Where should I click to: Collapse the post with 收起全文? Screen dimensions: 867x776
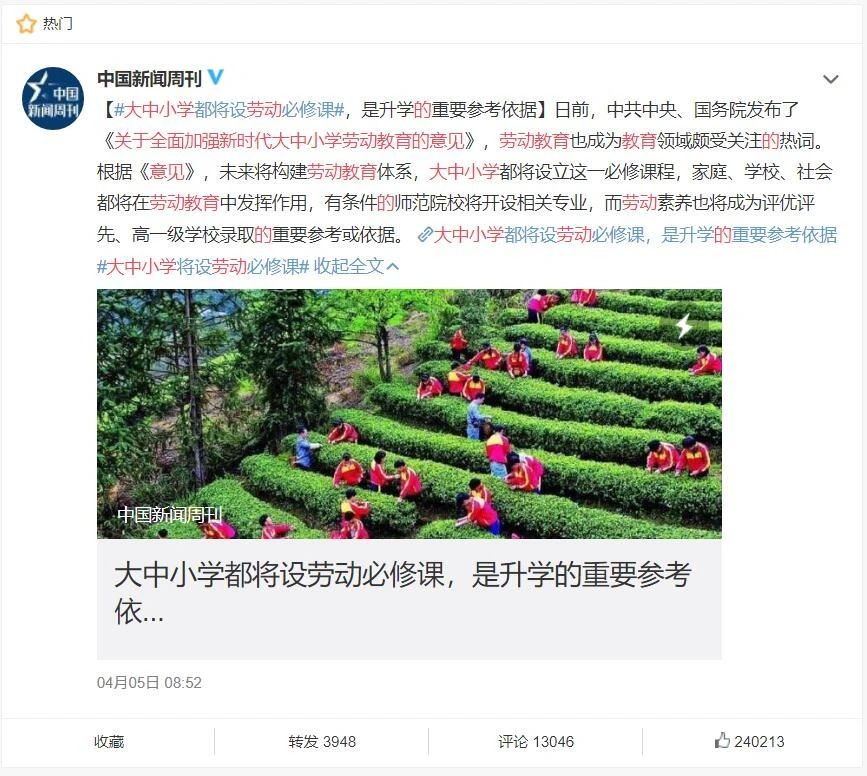tap(348, 267)
